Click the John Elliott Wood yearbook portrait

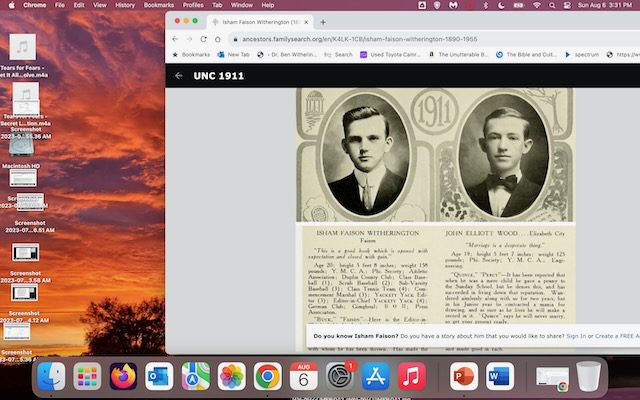(504, 156)
